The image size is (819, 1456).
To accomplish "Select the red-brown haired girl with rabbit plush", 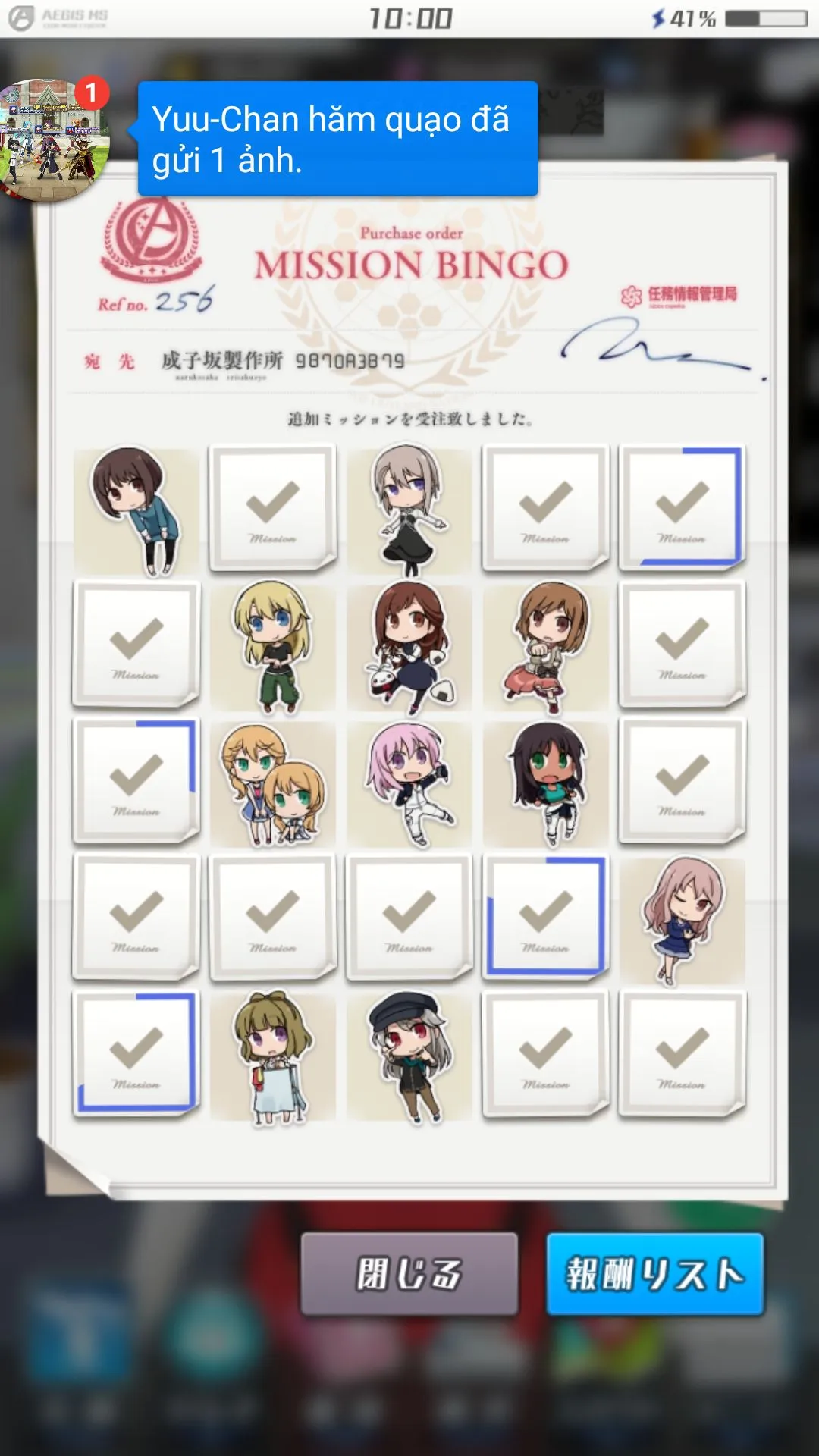I will pyautogui.click(x=409, y=646).
